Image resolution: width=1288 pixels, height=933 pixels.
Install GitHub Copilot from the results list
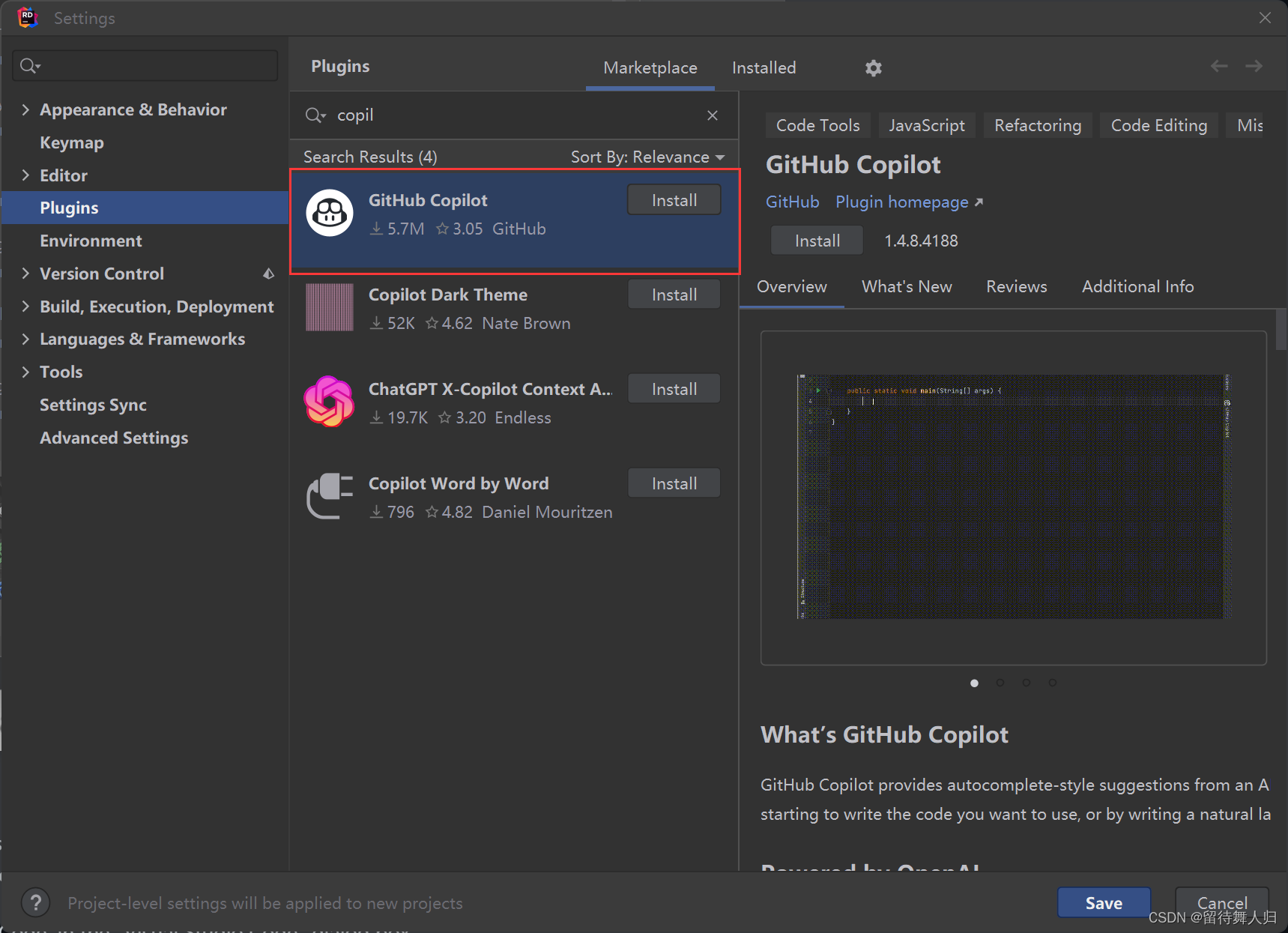(x=674, y=200)
